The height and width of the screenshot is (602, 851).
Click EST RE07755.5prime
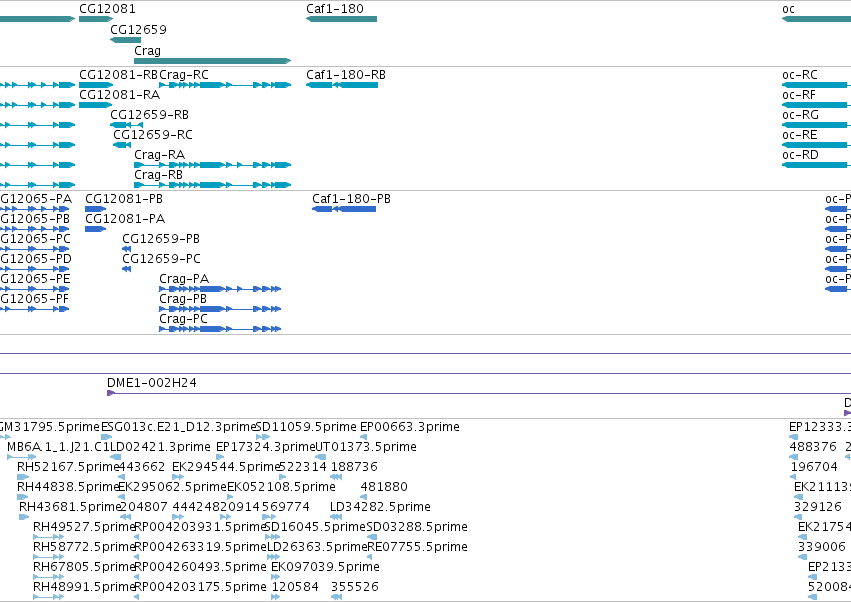coord(372,557)
